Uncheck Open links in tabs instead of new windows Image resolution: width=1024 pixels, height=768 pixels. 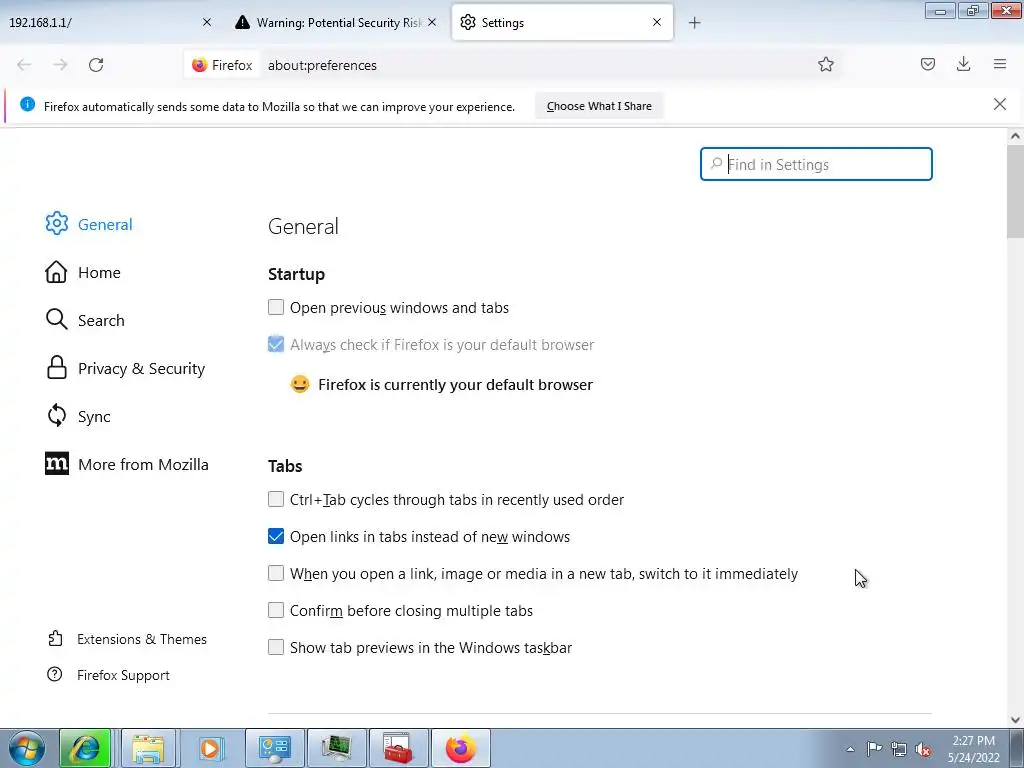[276, 536]
